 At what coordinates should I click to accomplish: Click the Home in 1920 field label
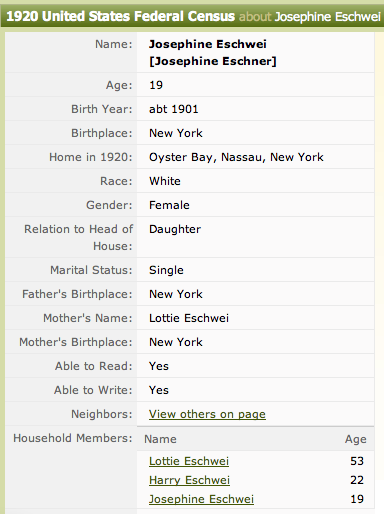[91, 157]
